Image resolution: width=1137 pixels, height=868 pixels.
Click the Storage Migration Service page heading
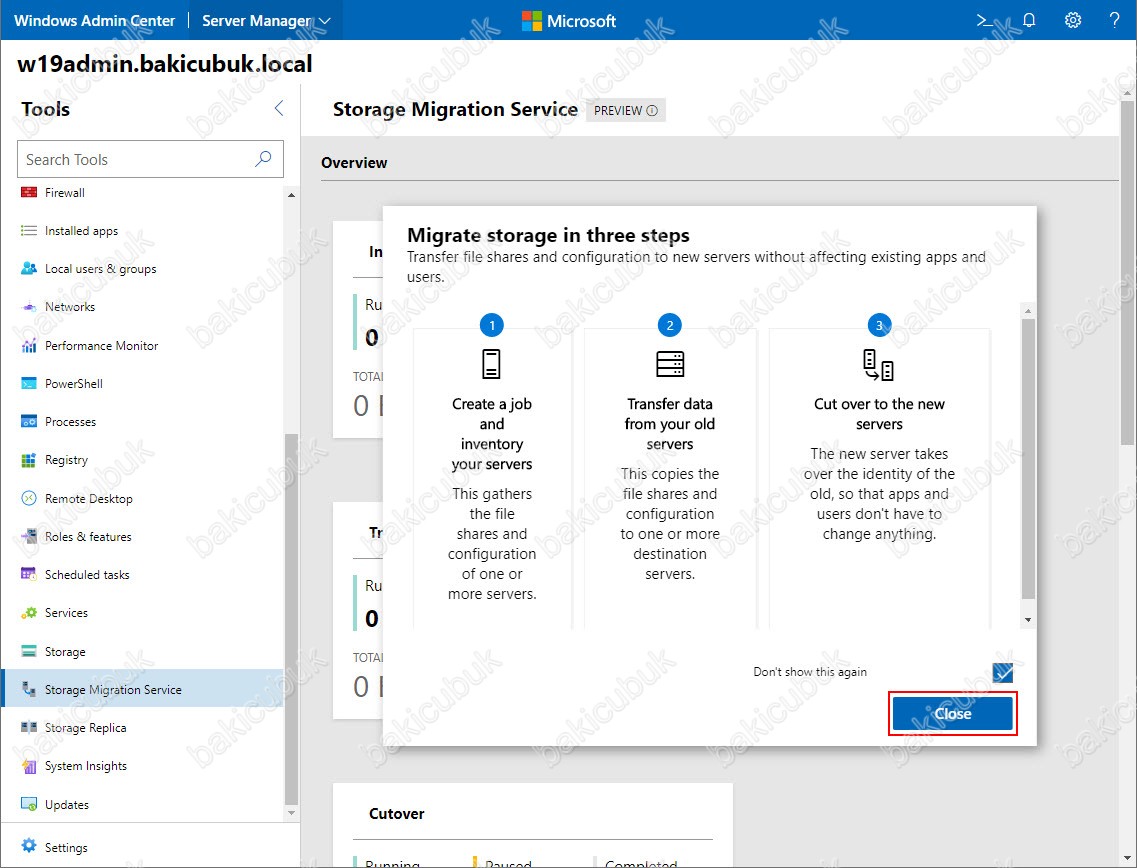455,109
